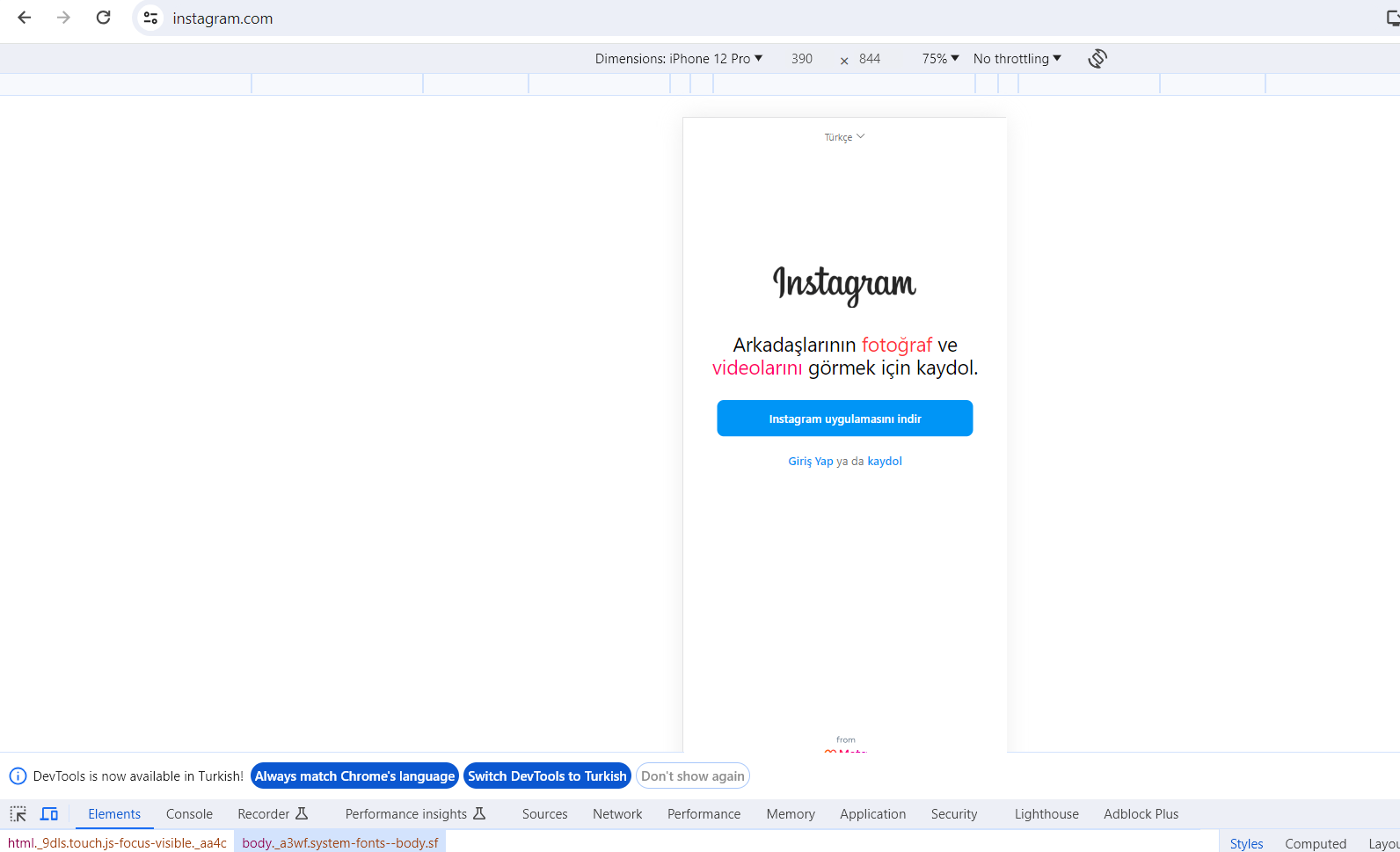The height and width of the screenshot is (852, 1400).
Task: Open the Network tab
Action: point(617,814)
